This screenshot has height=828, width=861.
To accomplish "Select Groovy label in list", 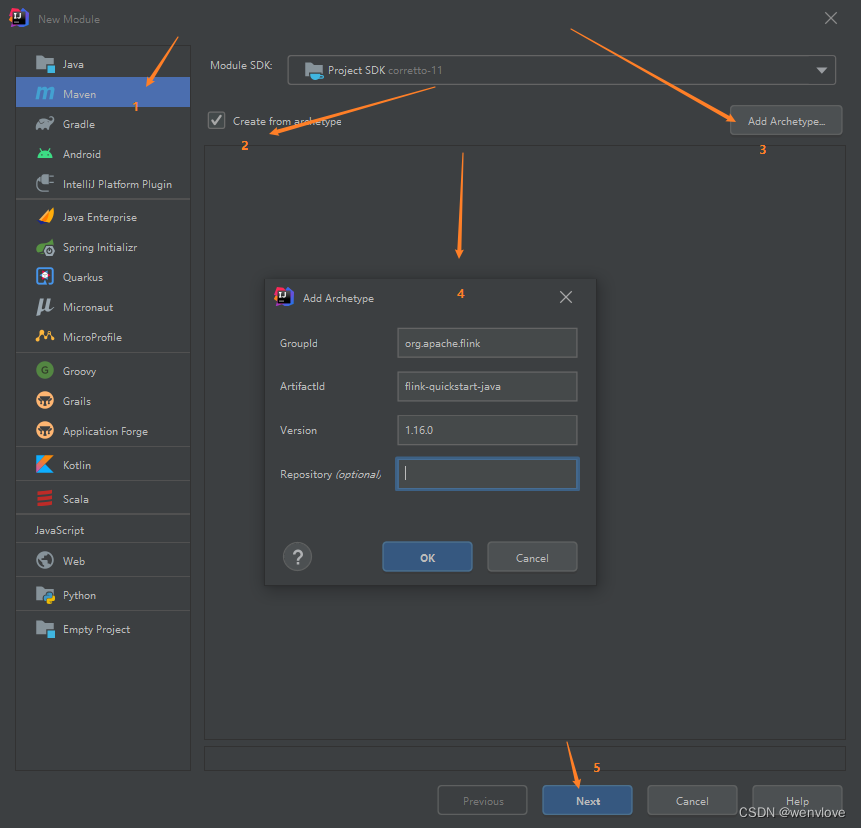I will click(79, 371).
